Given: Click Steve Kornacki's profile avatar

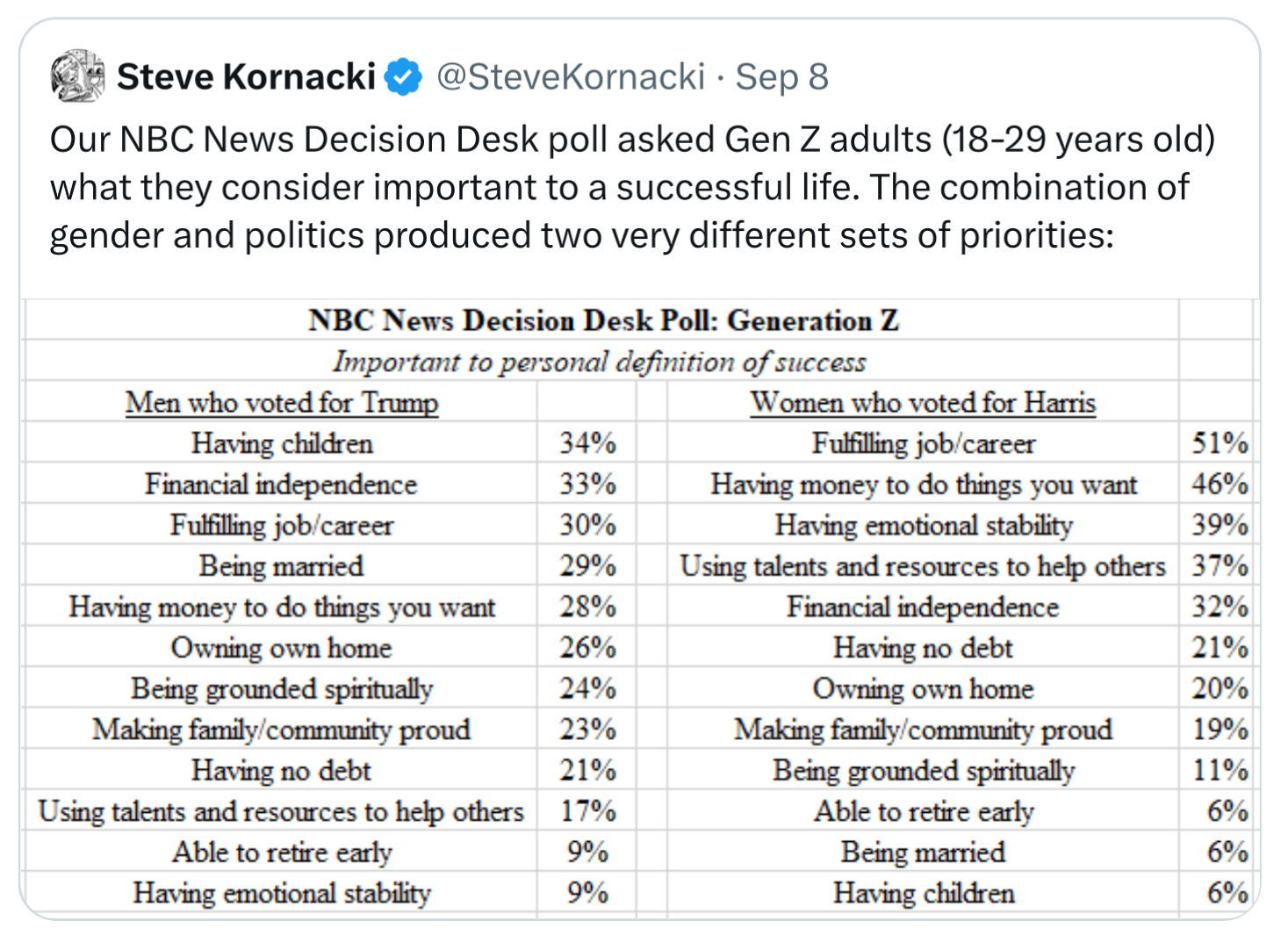Looking at the screenshot, I should click(x=77, y=76).
